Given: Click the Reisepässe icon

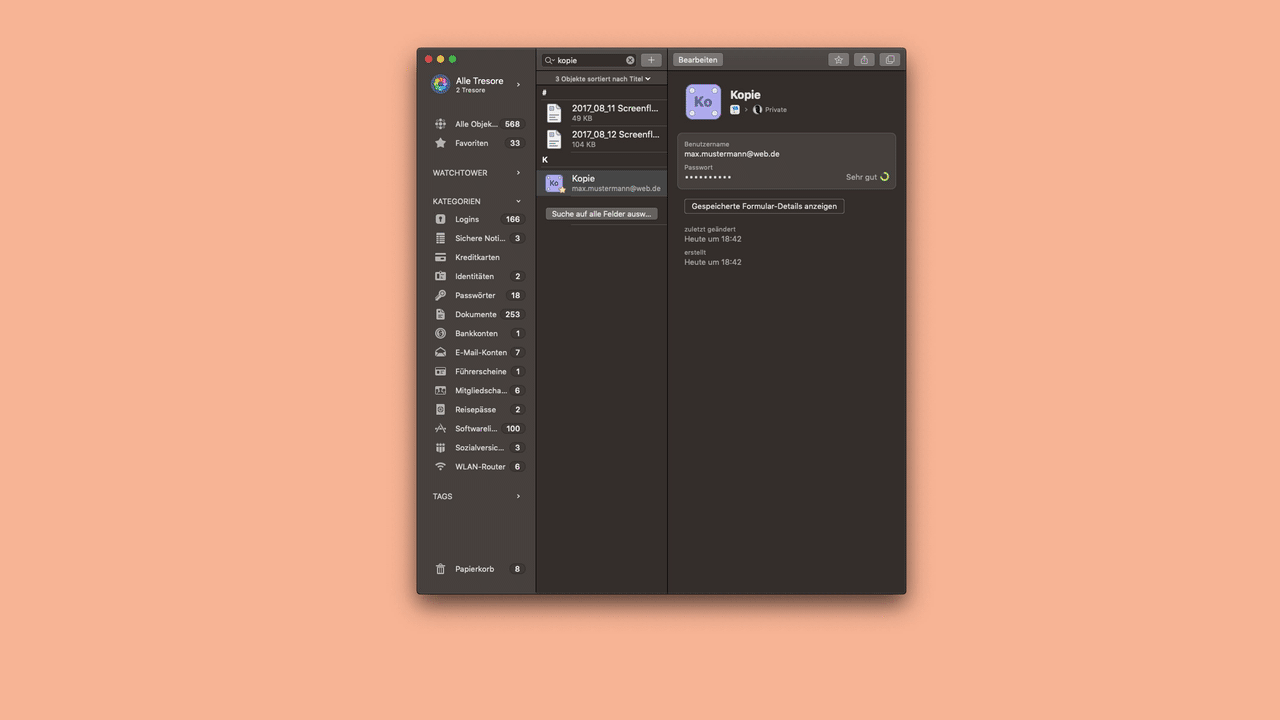Looking at the screenshot, I should pos(440,409).
